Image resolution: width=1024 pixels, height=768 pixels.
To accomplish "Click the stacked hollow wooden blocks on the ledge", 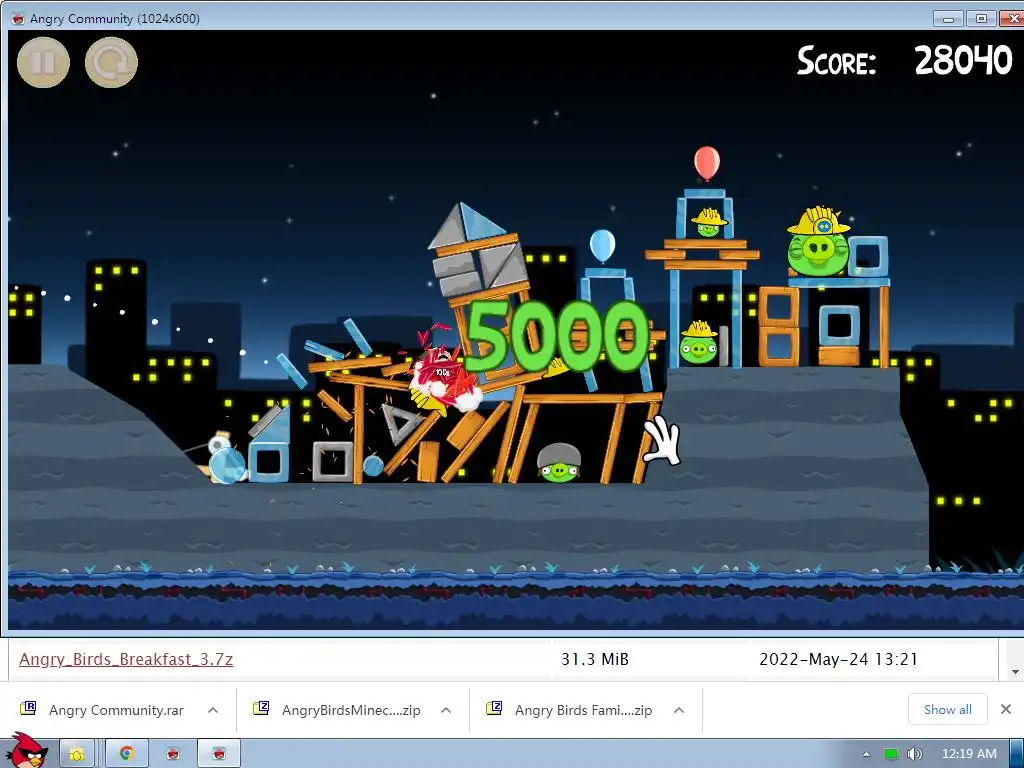I will (x=779, y=327).
